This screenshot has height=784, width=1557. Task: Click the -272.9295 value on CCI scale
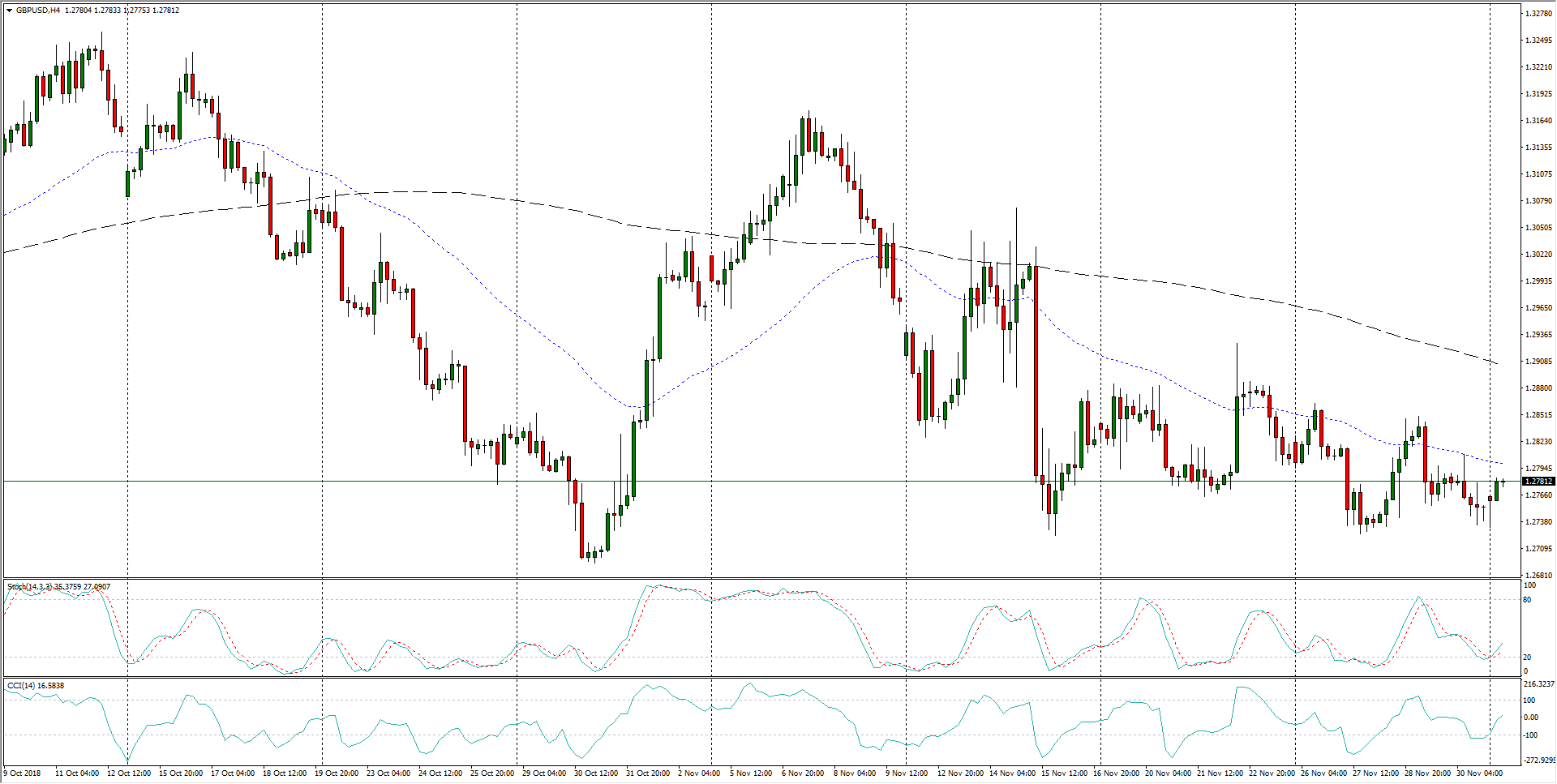pos(1539,760)
